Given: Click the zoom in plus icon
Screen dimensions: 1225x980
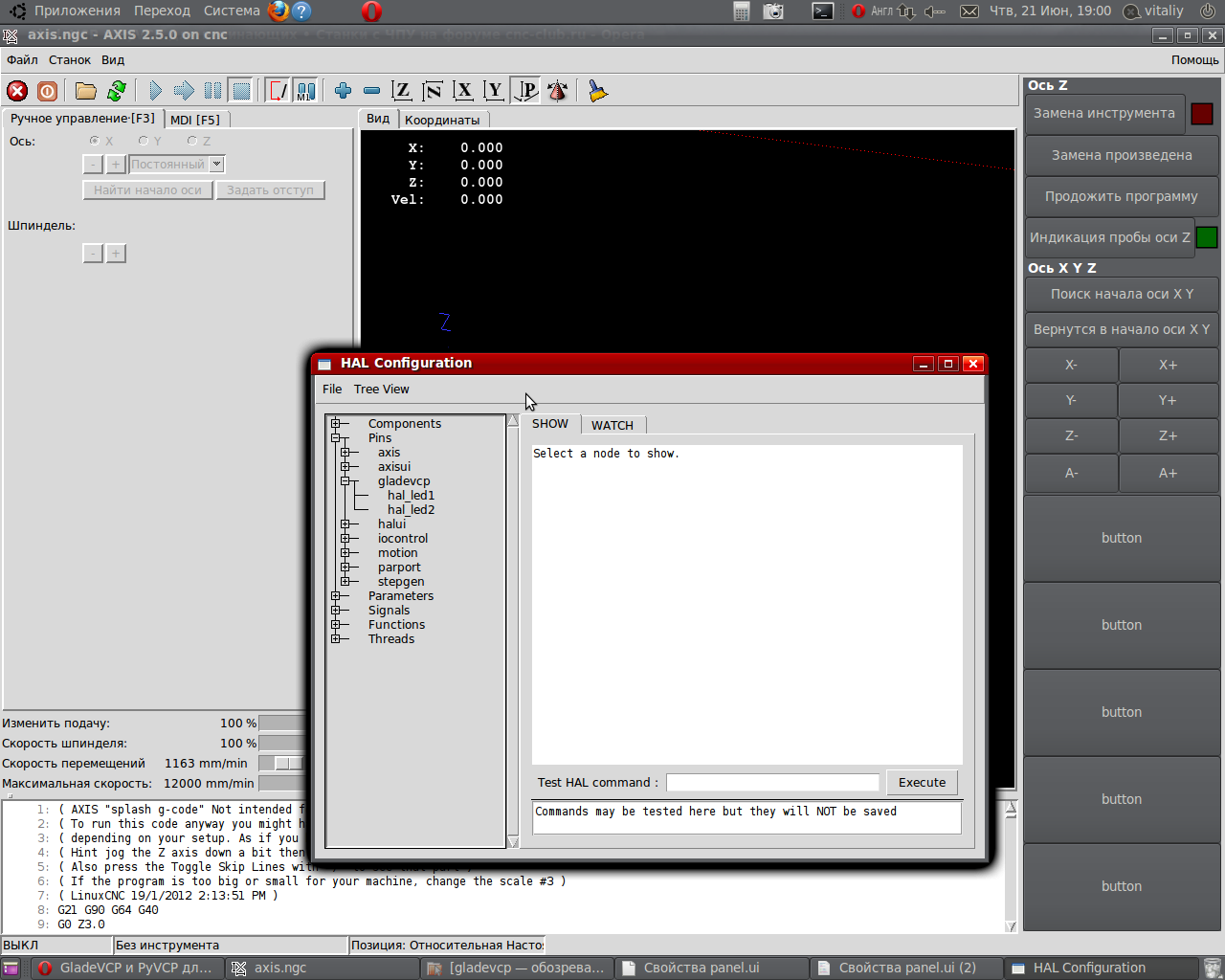Looking at the screenshot, I should point(343,91).
